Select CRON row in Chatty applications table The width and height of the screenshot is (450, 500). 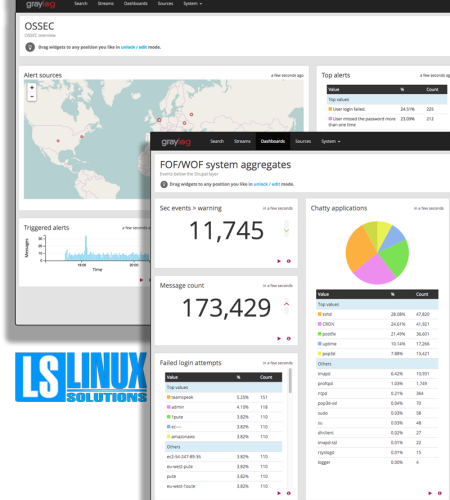[x=377, y=324]
